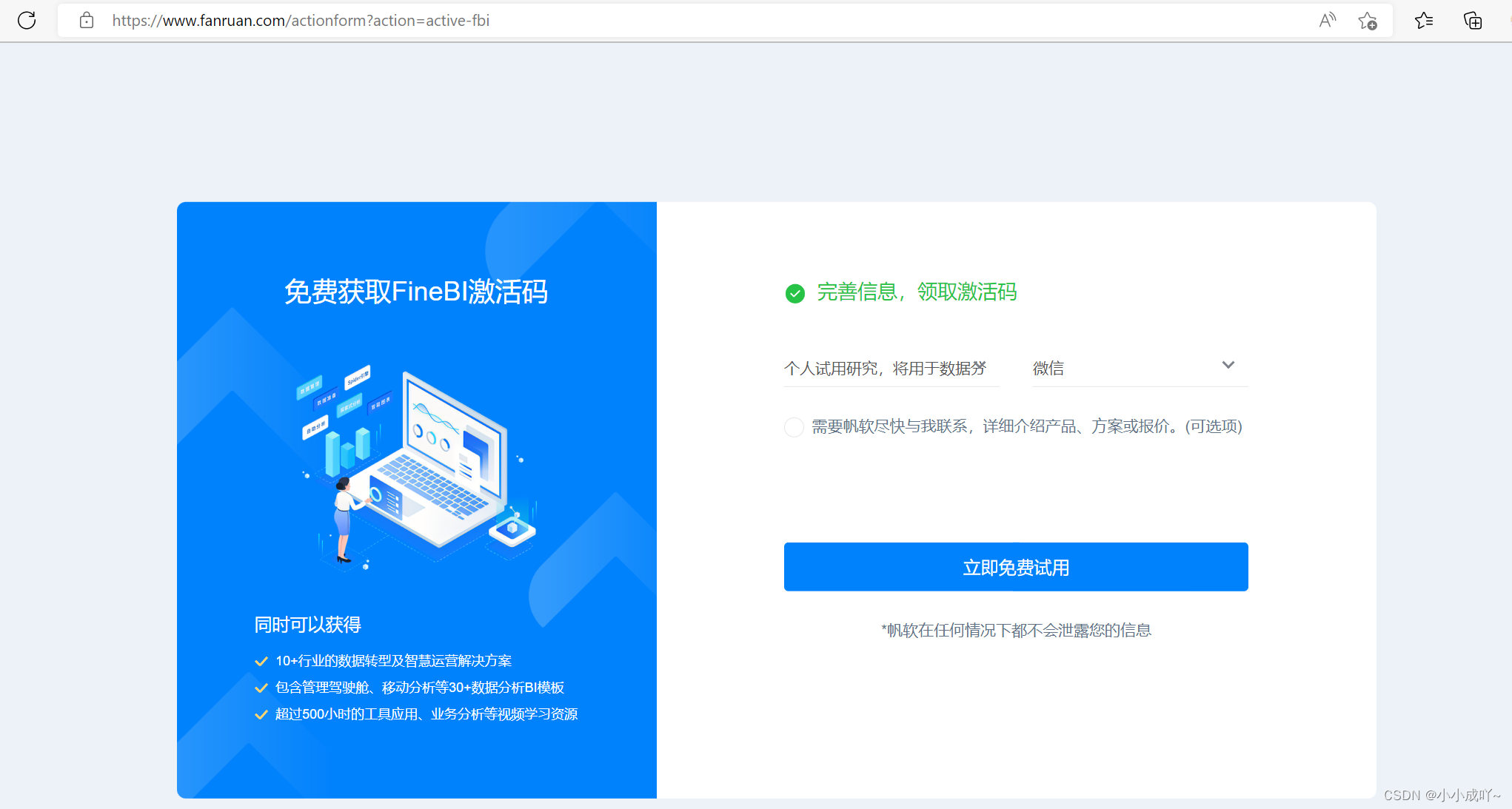
Task: Click the 立即免费试用 button
Action: tap(1015, 567)
